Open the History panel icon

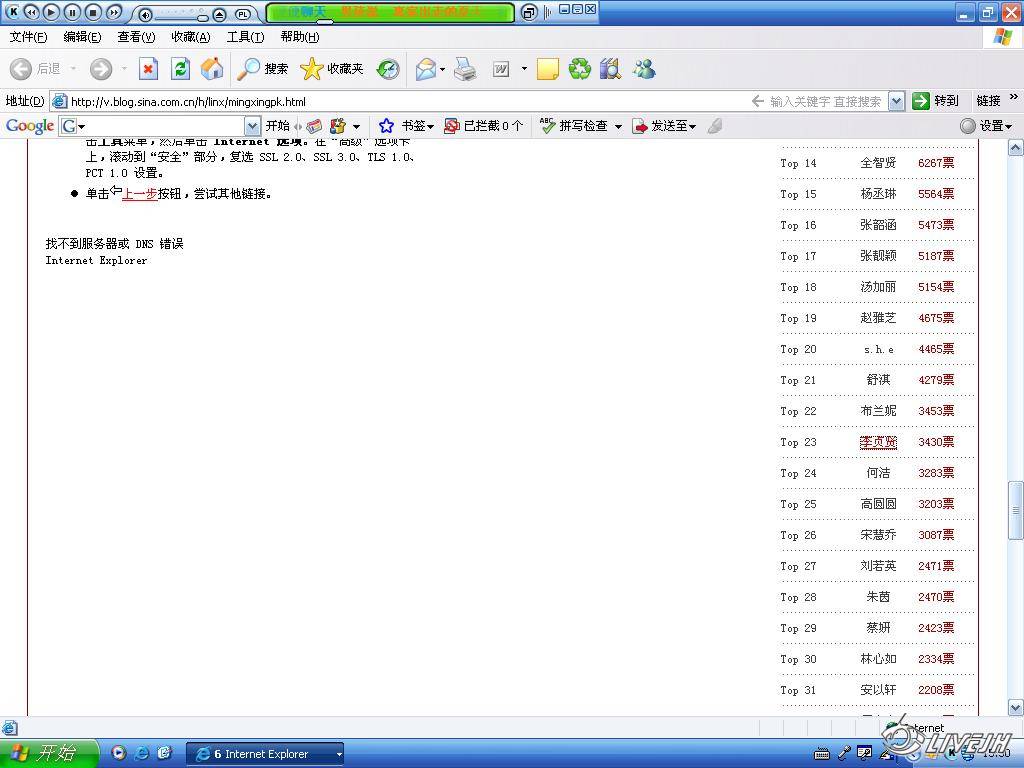coord(388,69)
